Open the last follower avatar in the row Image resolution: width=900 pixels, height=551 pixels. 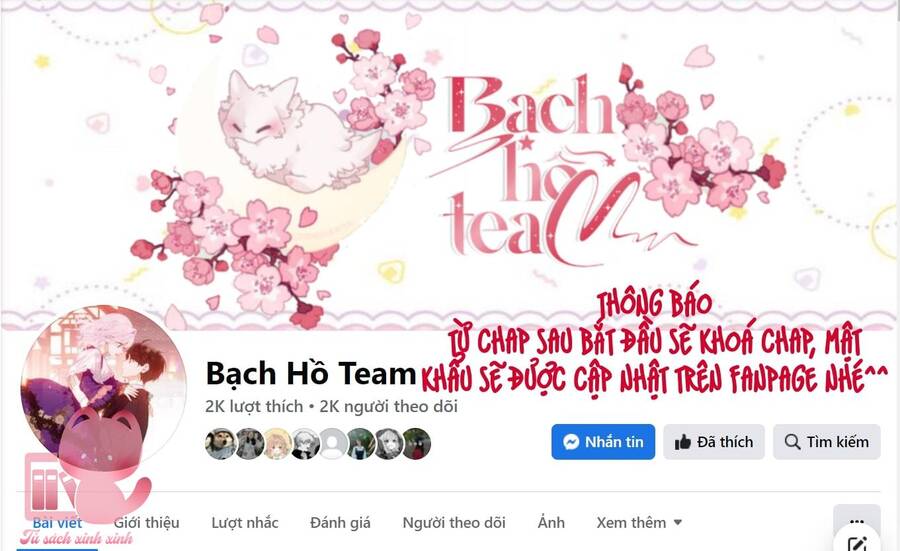coord(417,444)
